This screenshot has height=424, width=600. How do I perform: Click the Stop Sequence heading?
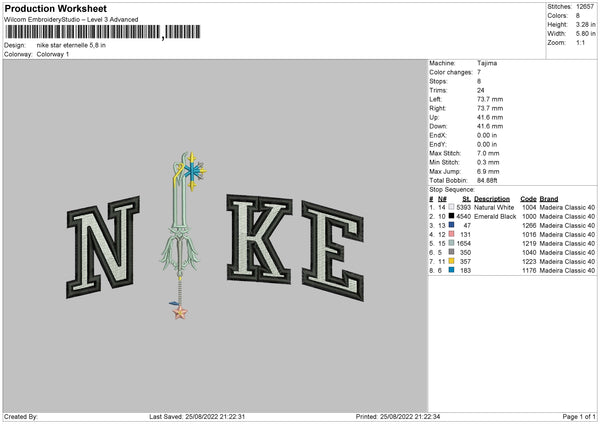(x=452, y=189)
